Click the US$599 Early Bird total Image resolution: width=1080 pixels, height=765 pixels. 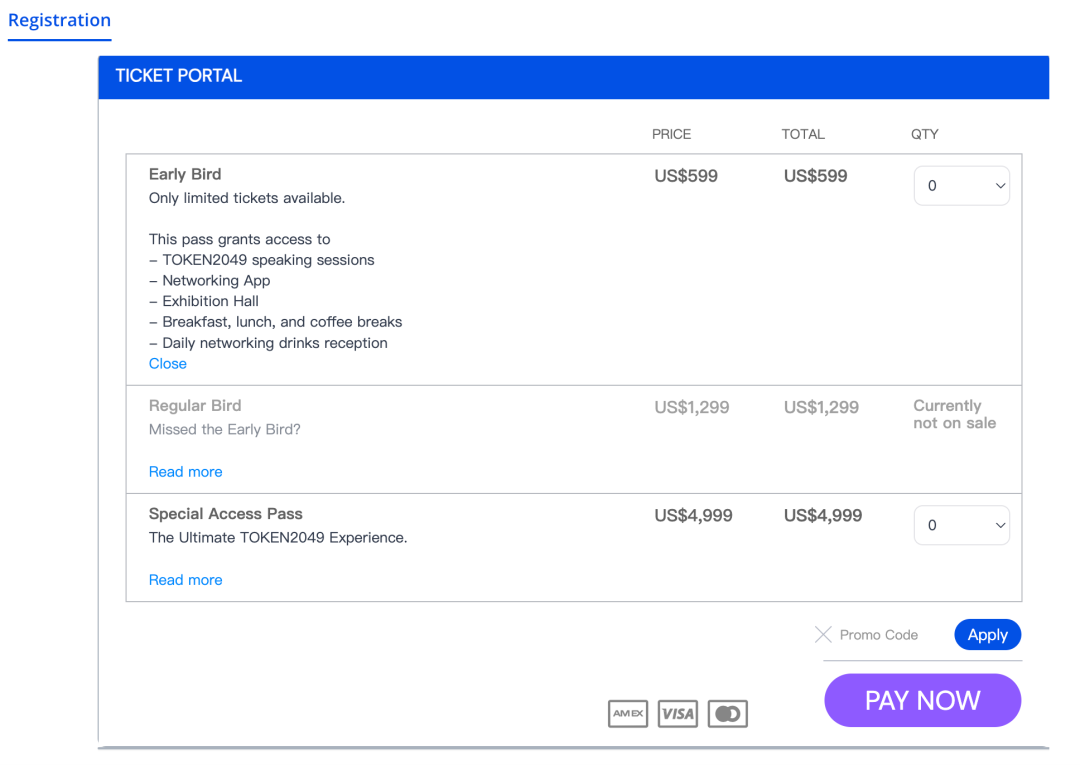tap(816, 176)
